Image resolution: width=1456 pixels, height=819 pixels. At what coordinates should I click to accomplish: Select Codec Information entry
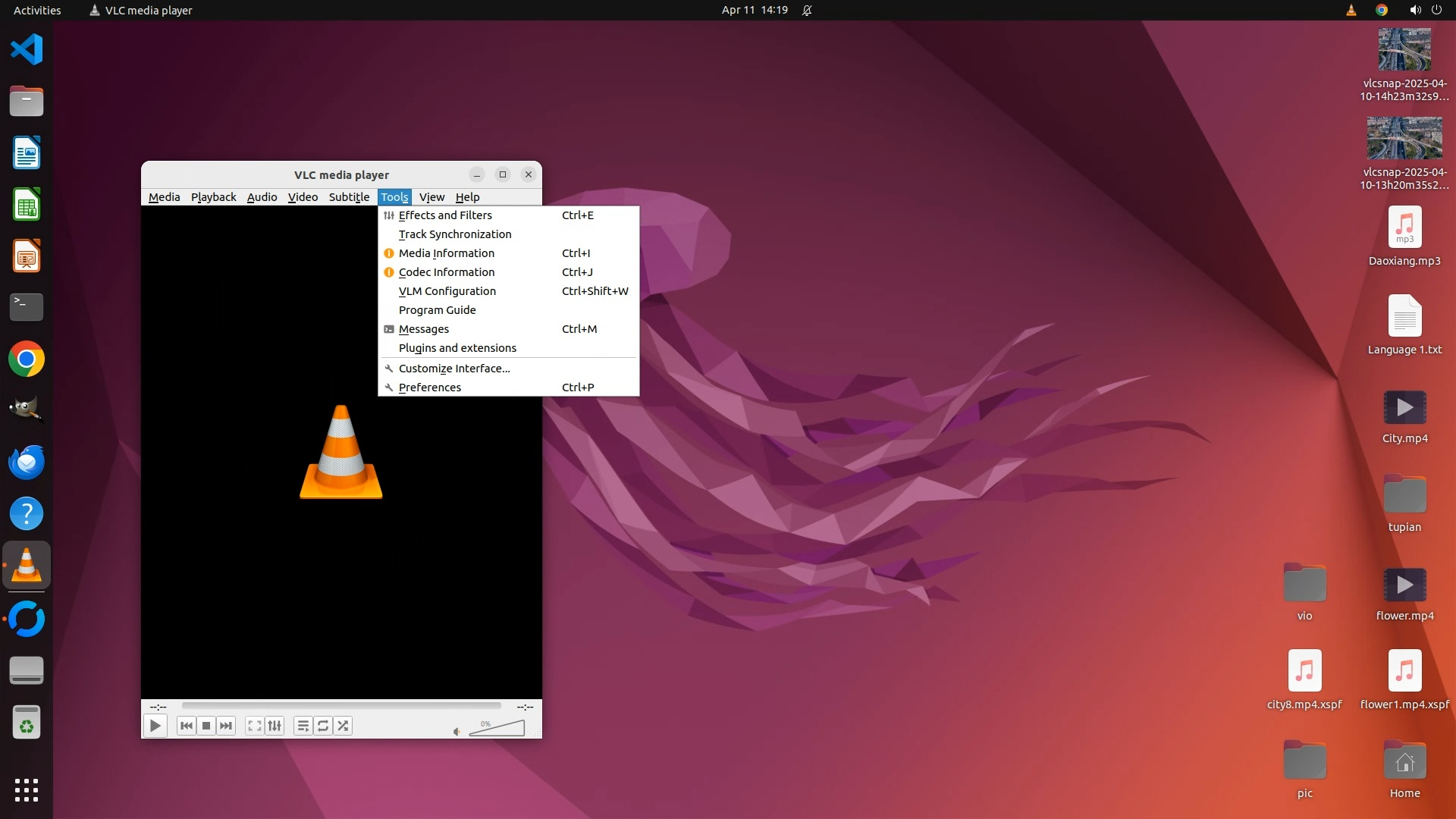(447, 272)
